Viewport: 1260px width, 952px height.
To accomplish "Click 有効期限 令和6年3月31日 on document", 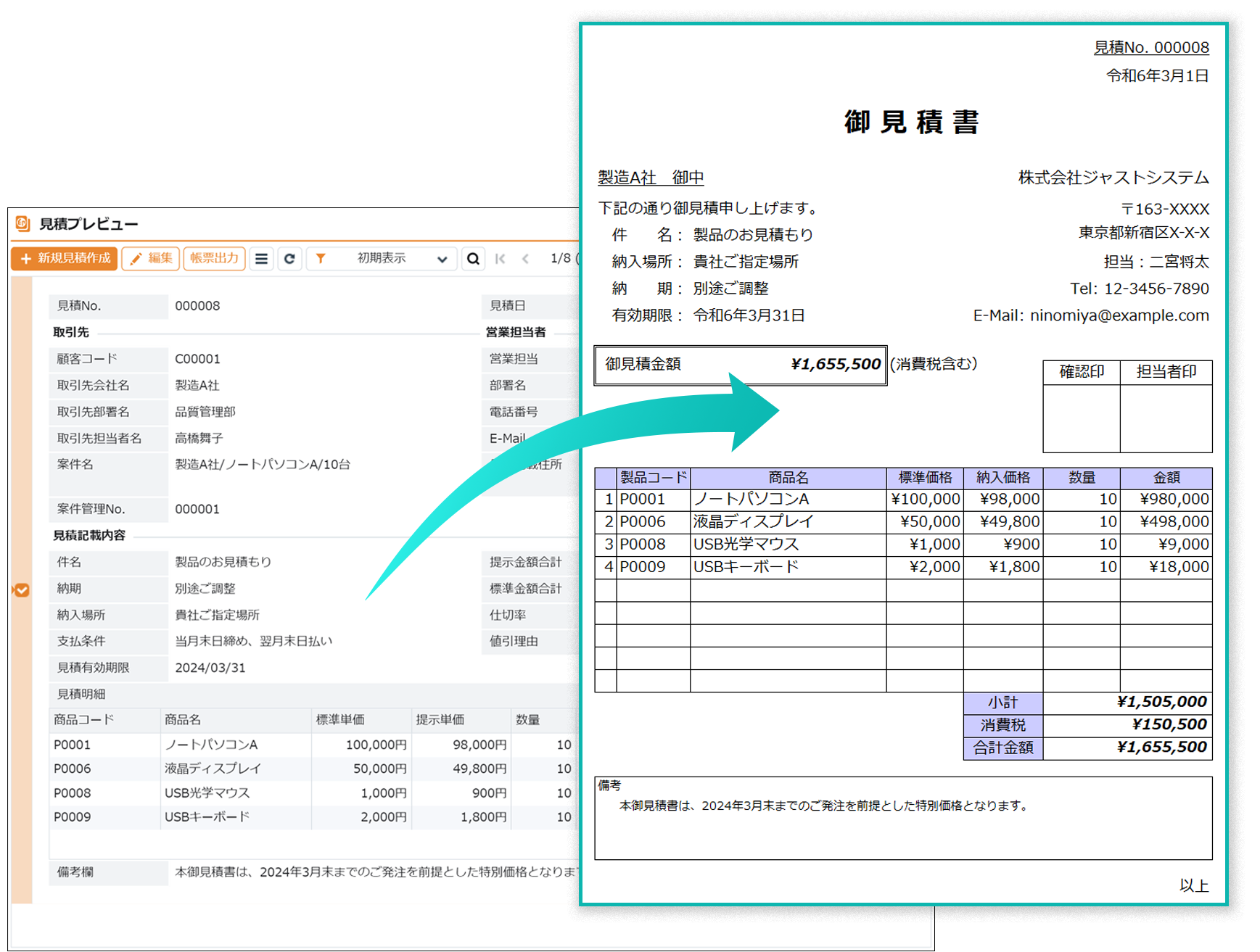I will coord(708,315).
